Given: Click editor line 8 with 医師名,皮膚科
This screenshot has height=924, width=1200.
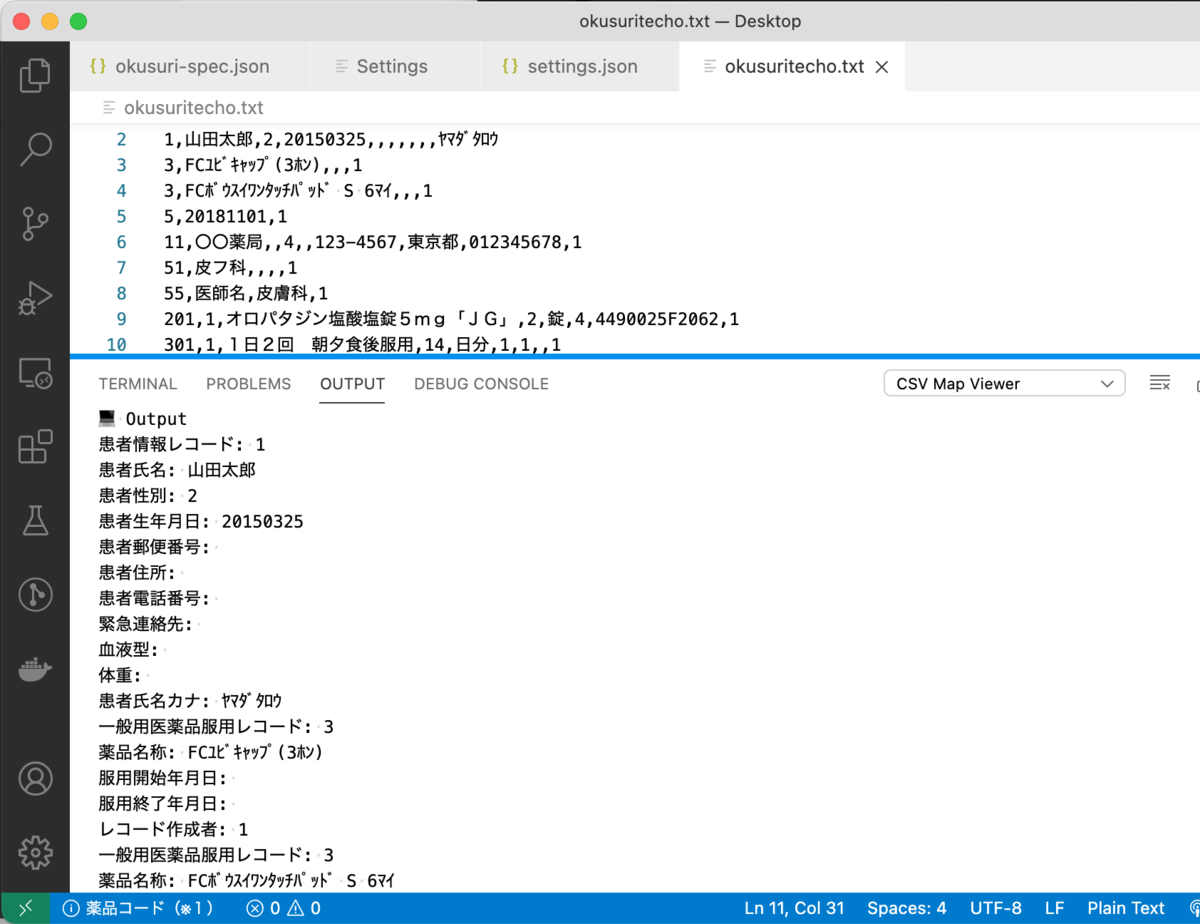Looking at the screenshot, I should (247, 293).
